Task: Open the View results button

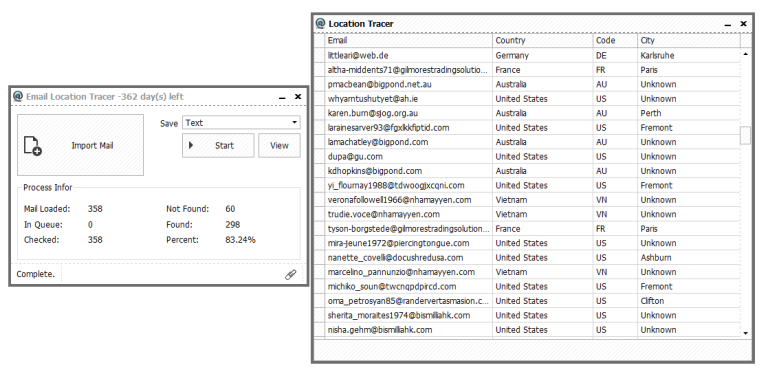Action: point(279,145)
